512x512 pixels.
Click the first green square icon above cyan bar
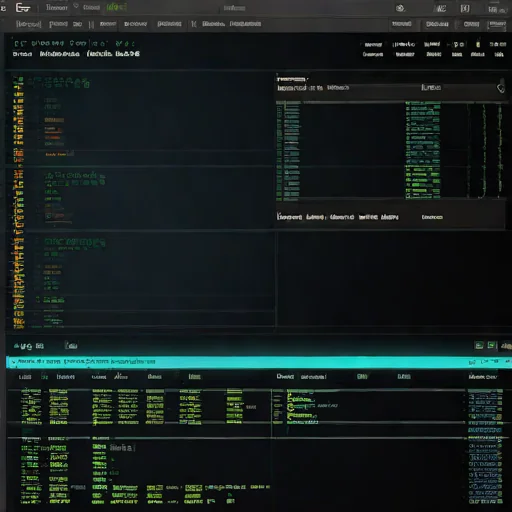(x=479, y=345)
